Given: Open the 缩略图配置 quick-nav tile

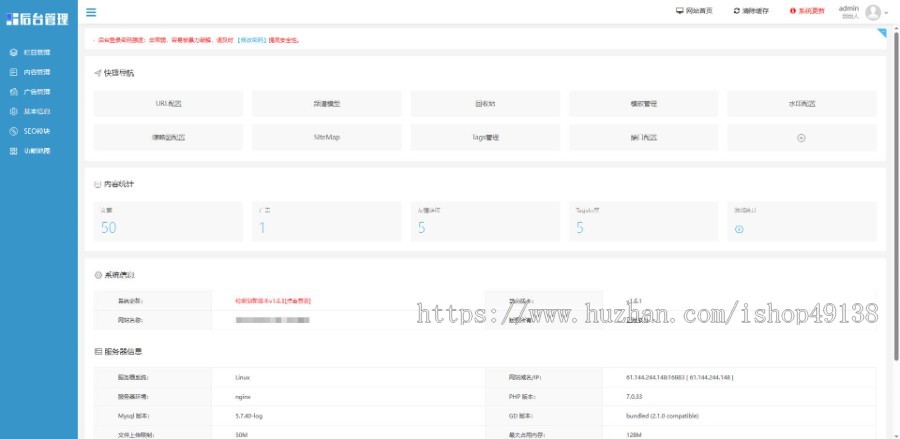Looking at the screenshot, I should 168,138.
